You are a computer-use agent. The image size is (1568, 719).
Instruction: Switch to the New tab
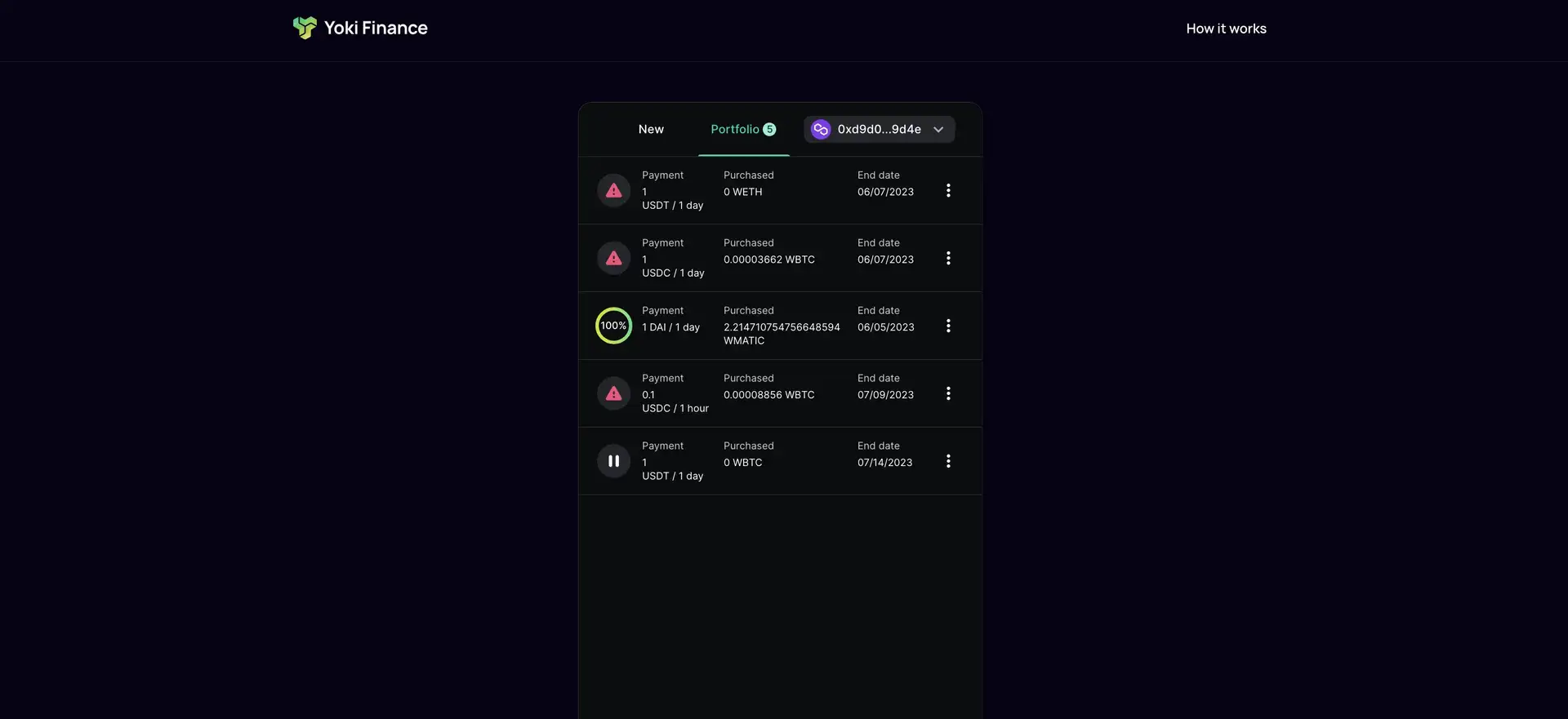pyautogui.click(x=651, y=129)
